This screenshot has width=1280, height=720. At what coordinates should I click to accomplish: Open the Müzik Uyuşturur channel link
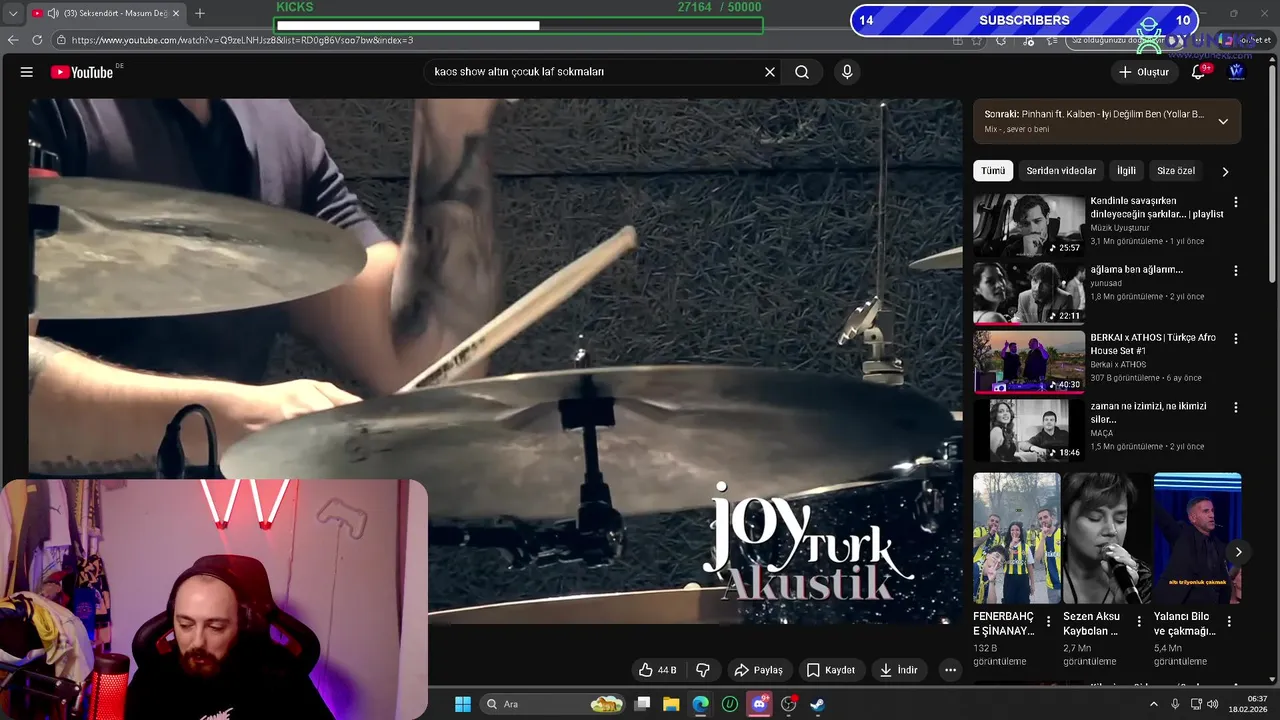[1119, 228]
